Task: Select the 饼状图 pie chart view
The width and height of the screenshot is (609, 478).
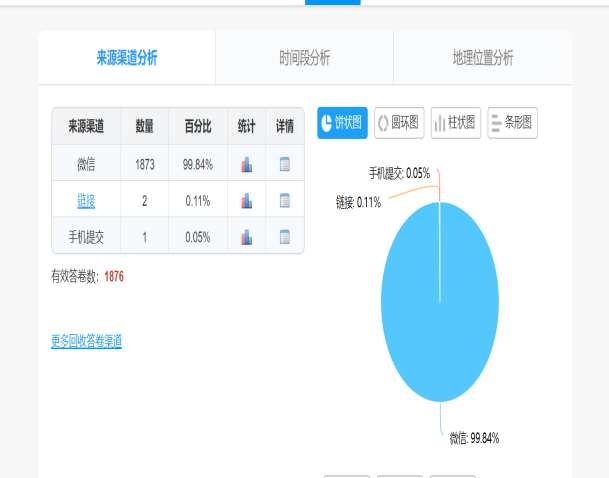Action: [x=342, y=123]
